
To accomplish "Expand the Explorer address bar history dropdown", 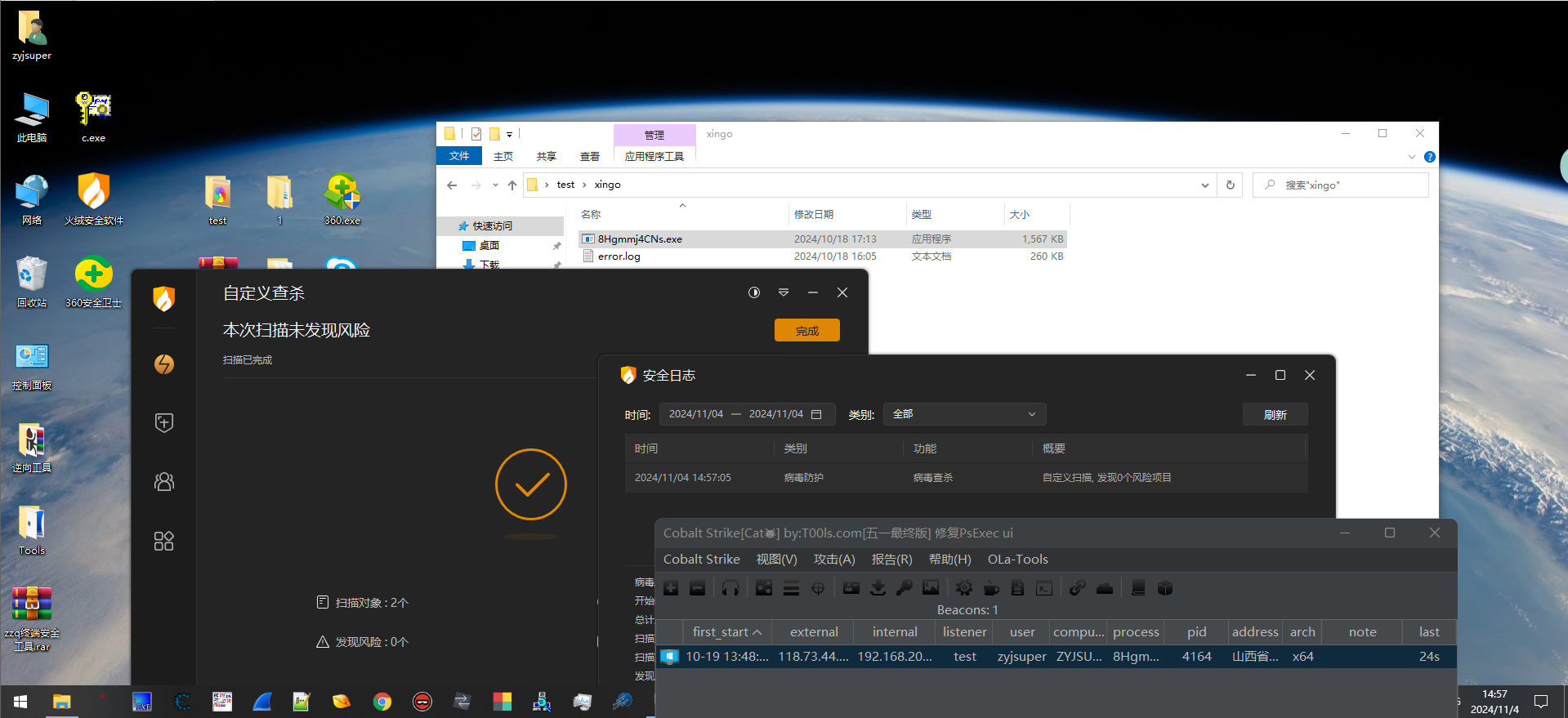I will point(1204,185).
